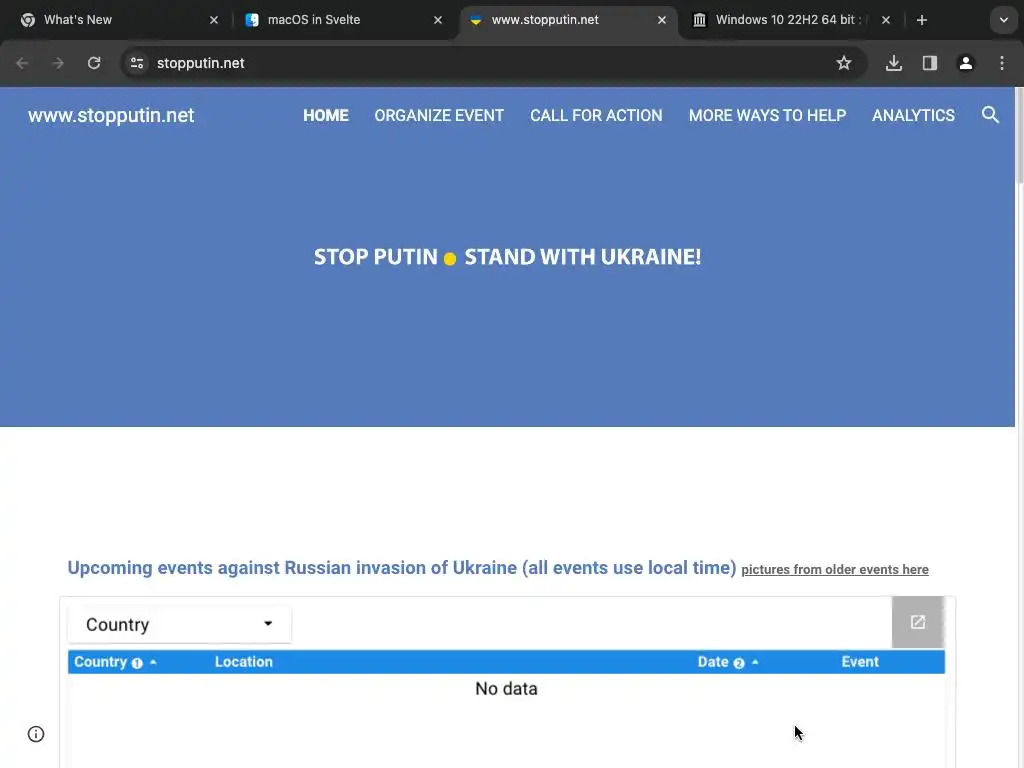Click the browser forward arrow
The width and height of the screenshot is (1024, 768).
coord(58,63)
